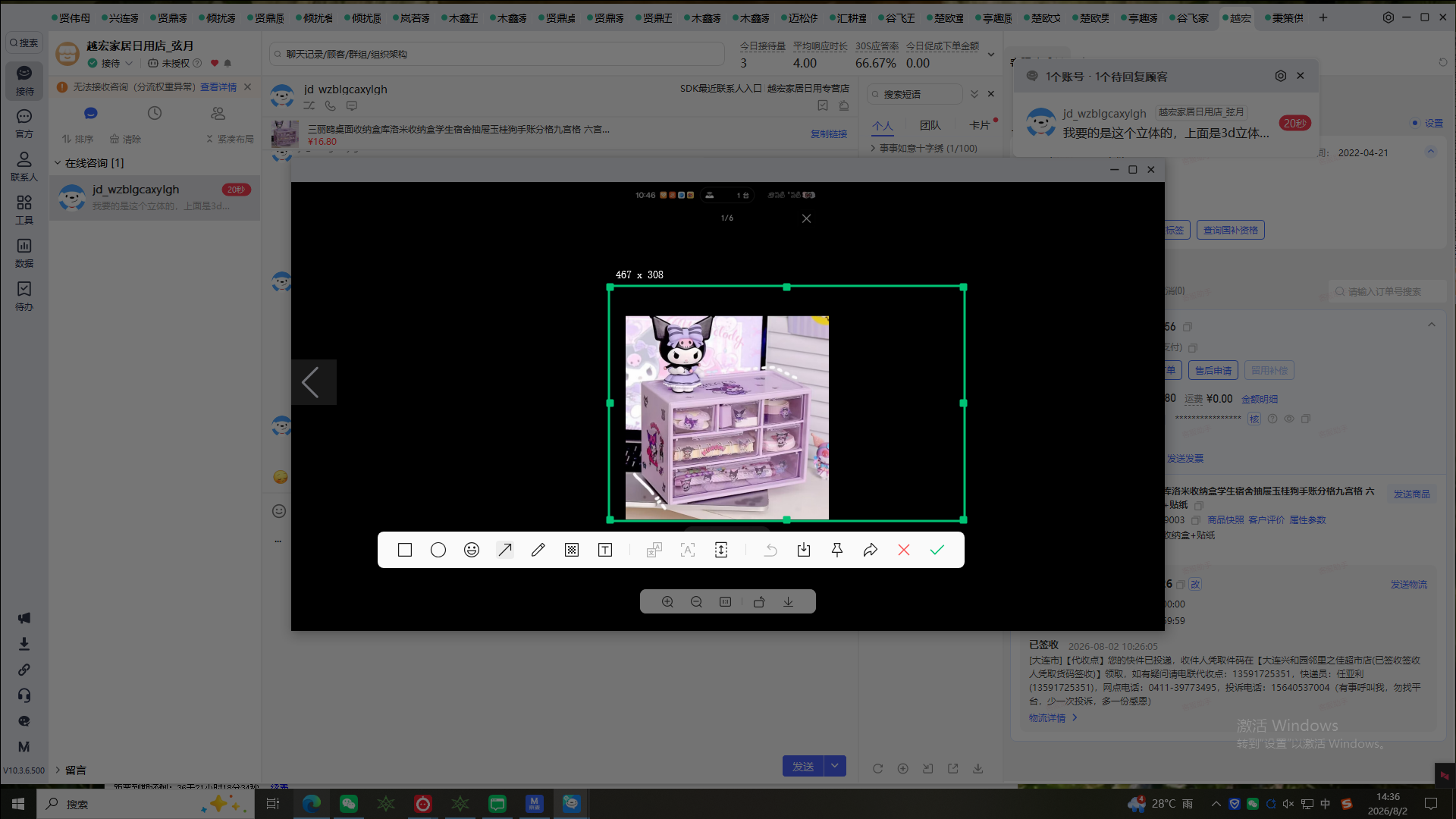Screen dimensions: 1456x819
Task: Focus the order number search field
Action: pos(1389,291)
